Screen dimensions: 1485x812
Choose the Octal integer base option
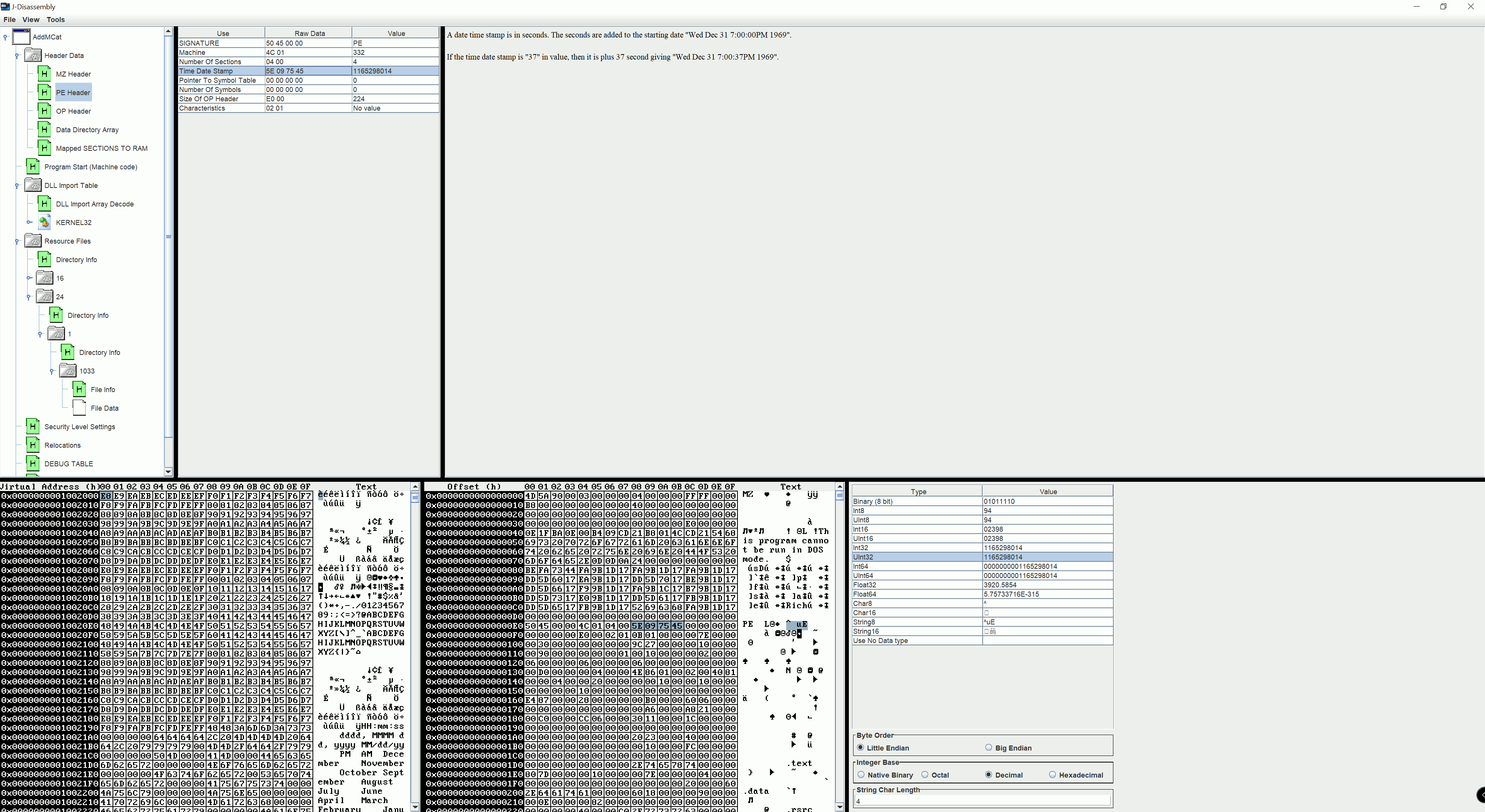(925, 774)
